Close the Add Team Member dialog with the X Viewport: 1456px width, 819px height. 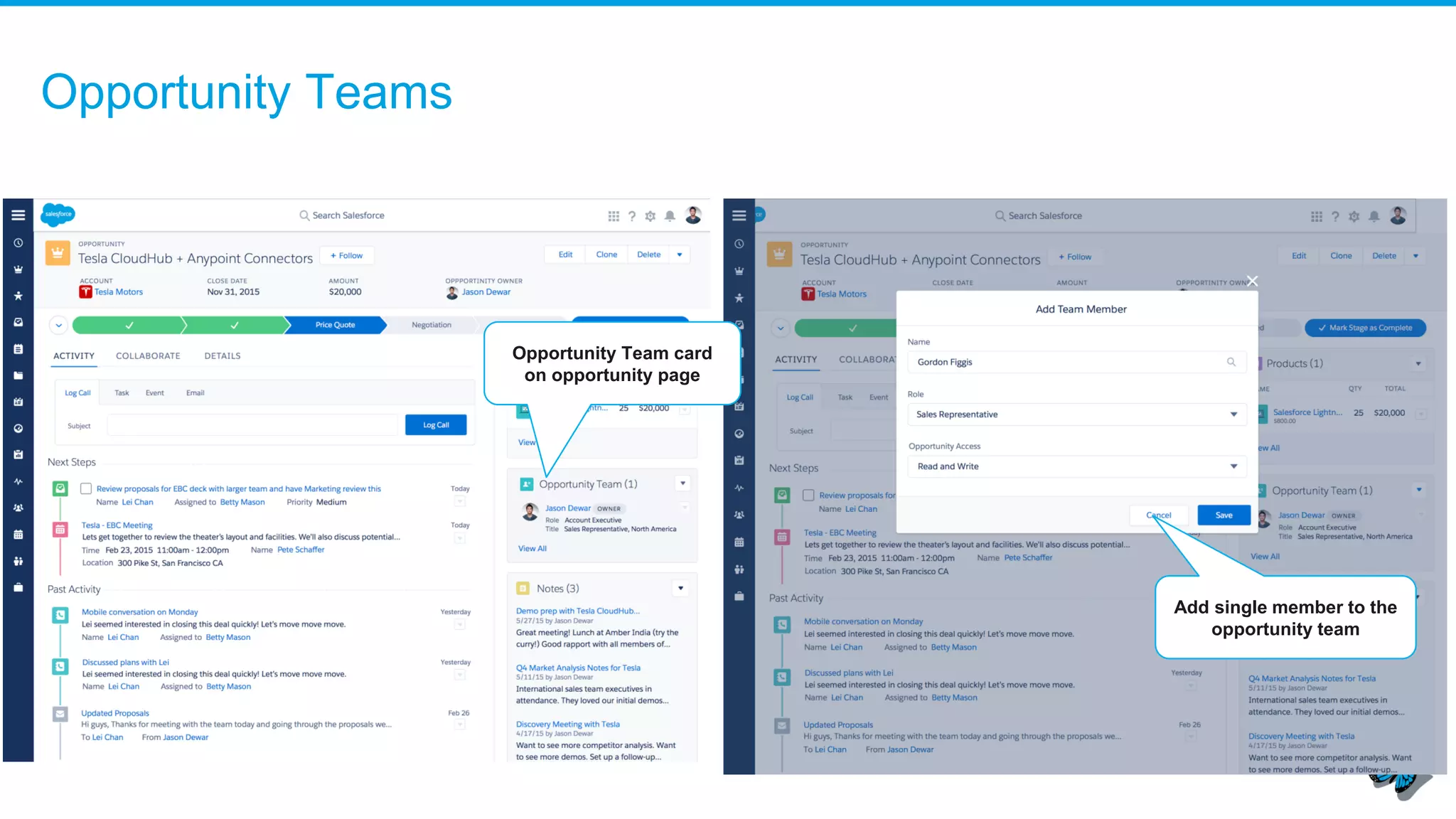pos(1252,281)
